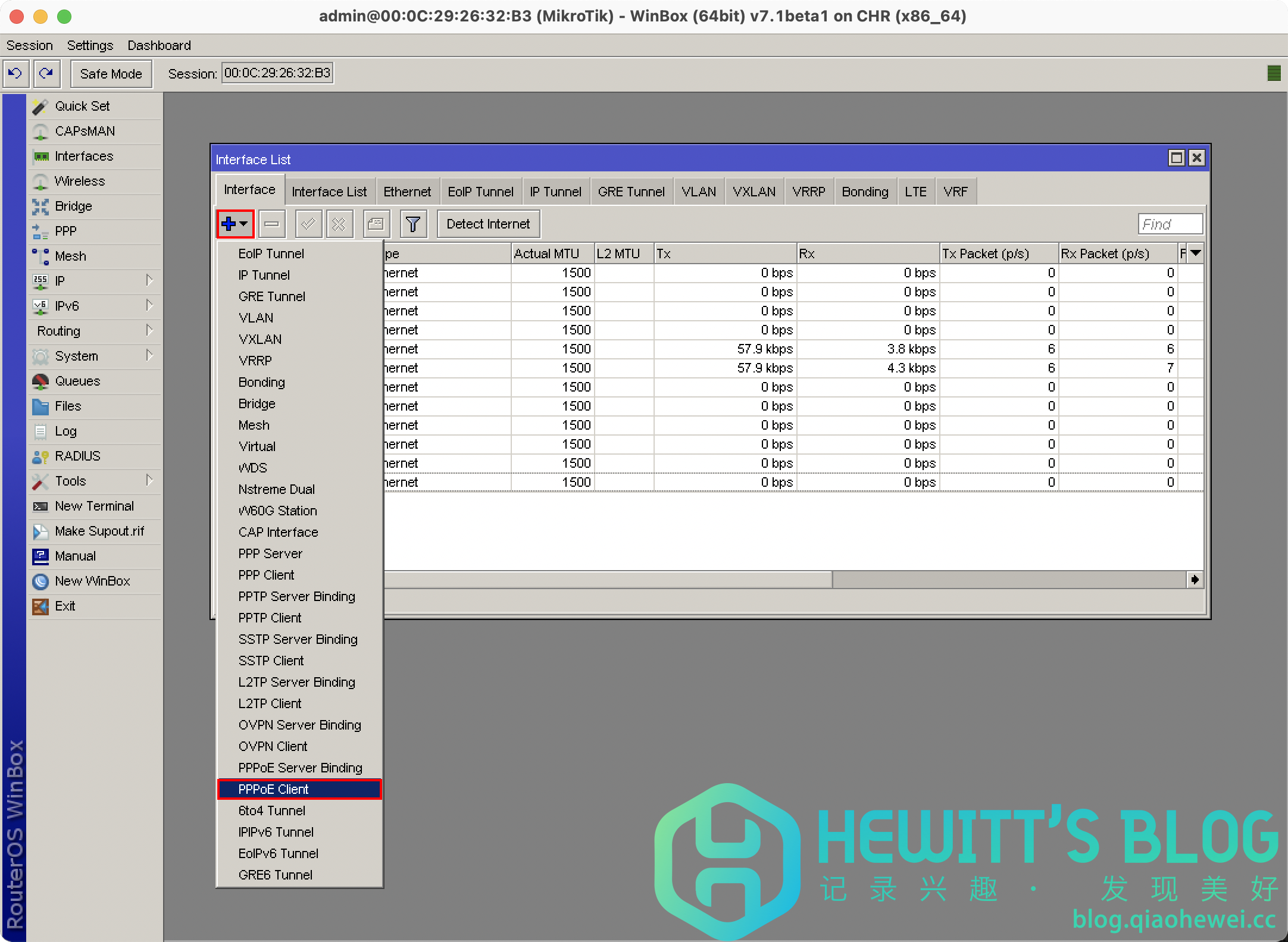Open the add interface plus dropdown
Image resolution: width=1288 pixels, height=942 pixels.
(235, 224)
